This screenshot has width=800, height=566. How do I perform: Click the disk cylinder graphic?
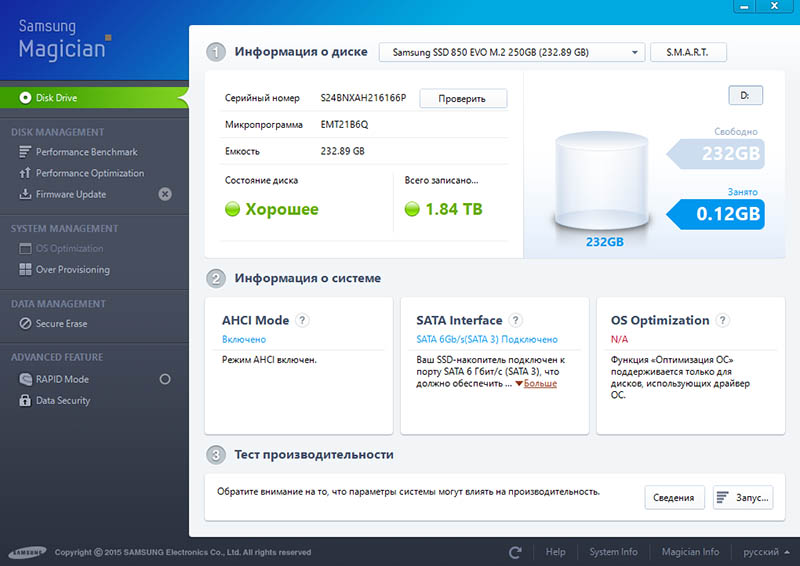click(602, 180)
